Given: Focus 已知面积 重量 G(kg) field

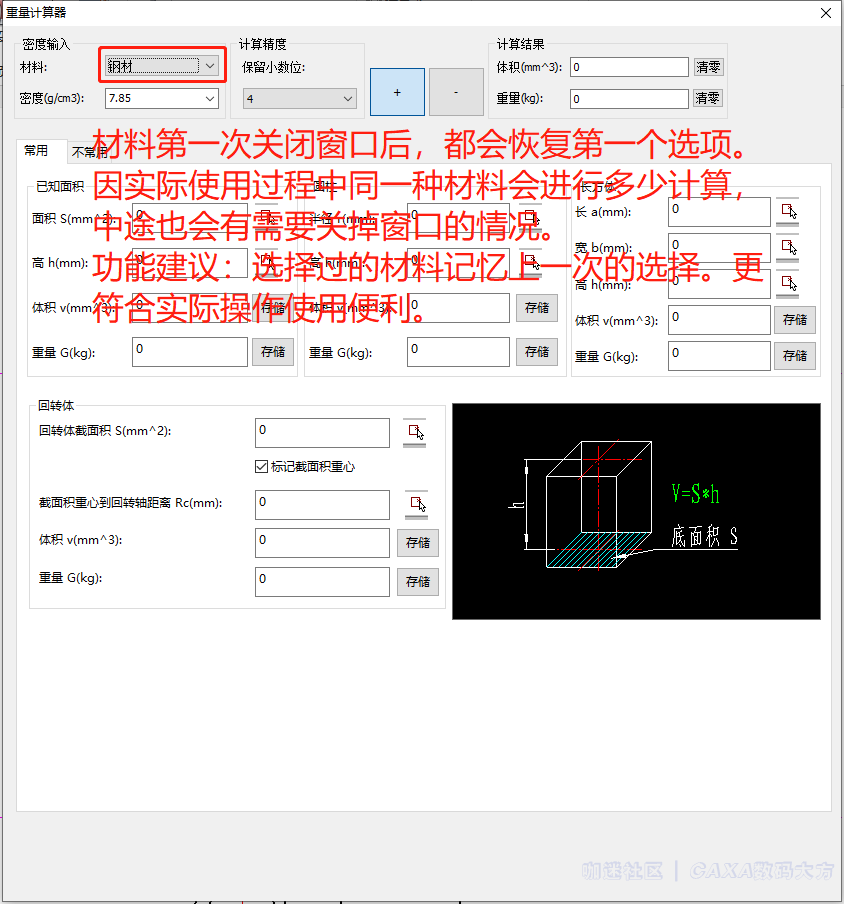Looking at the screenshot, I should point(190,352).
